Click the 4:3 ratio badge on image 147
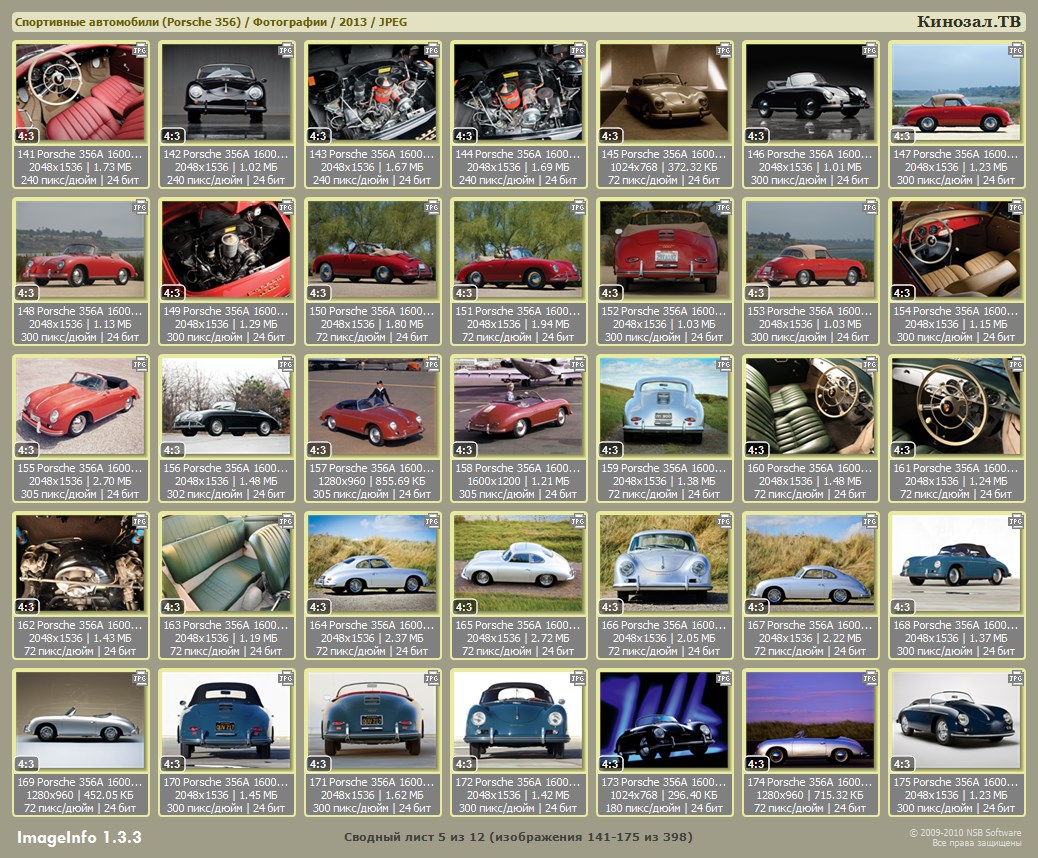1038x858 pixels. (x=902, y=136)
